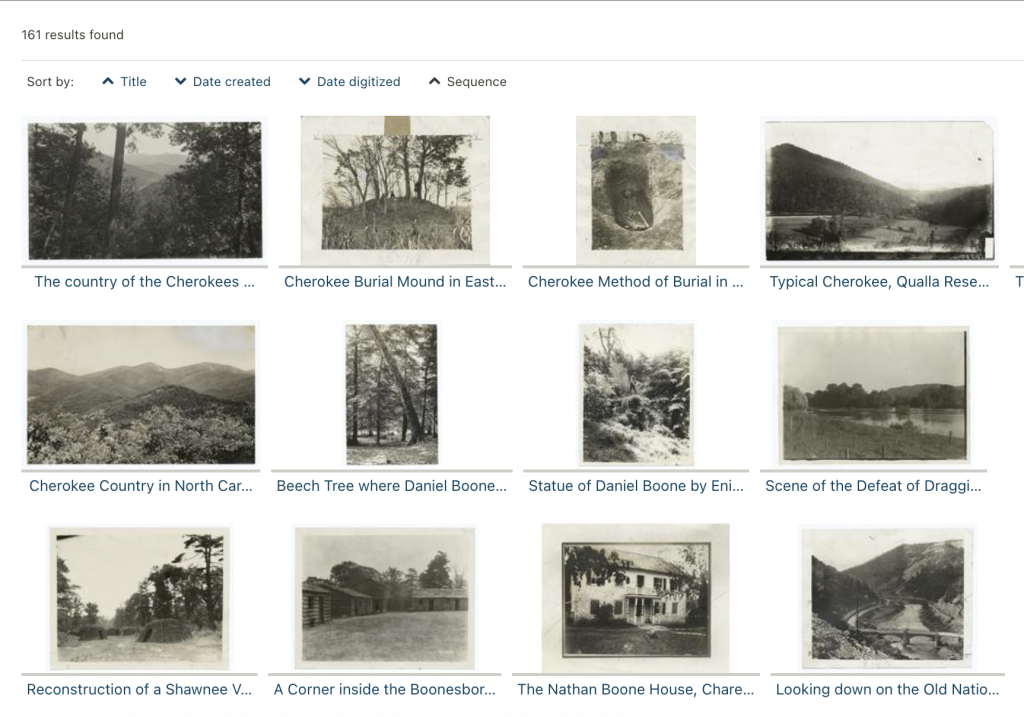Click the Date created down-chevron icon
The height and width of the screenshot is (717, 1024).
[181, 81]
